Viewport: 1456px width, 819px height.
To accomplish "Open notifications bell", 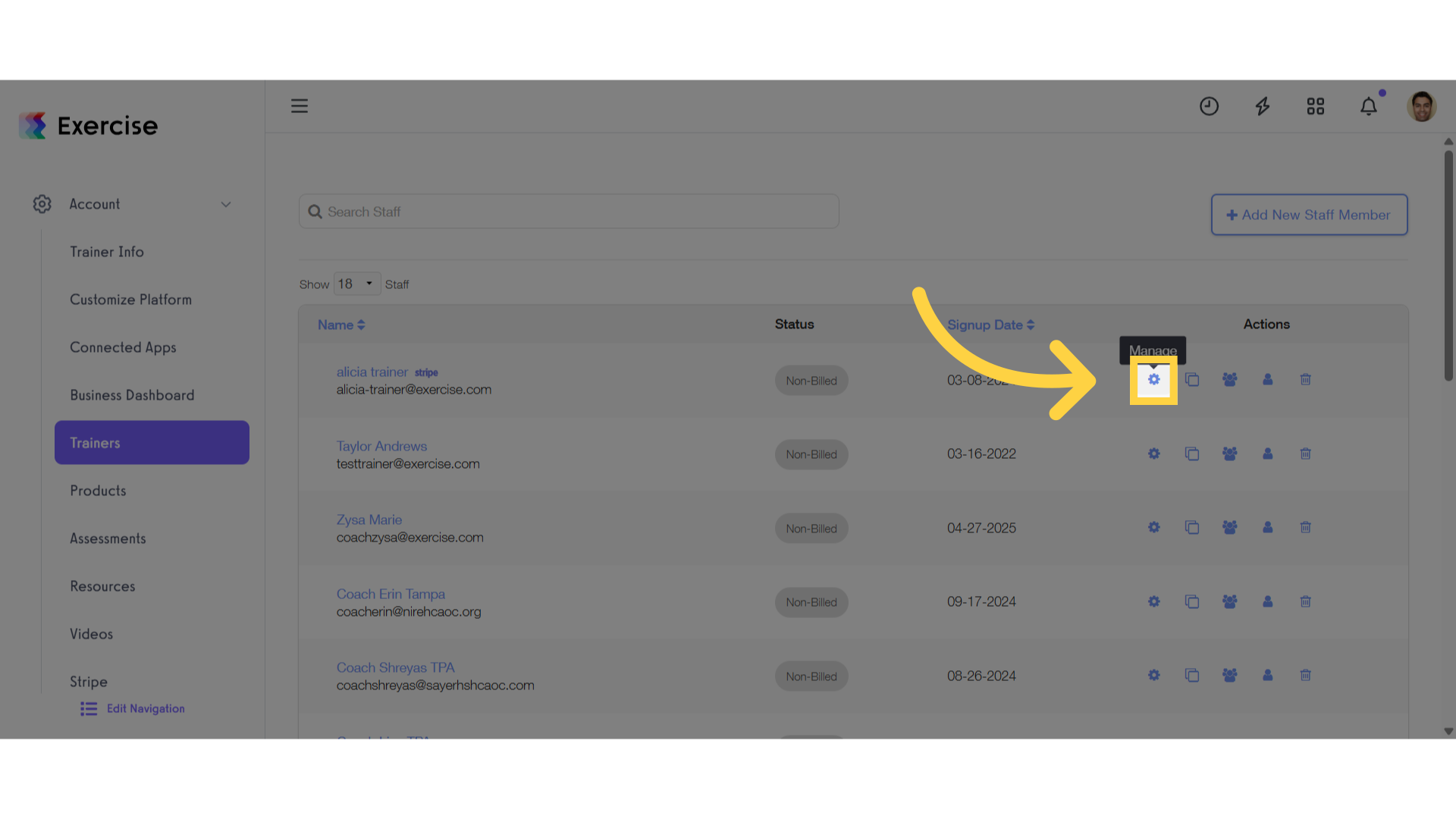I will tap(1369, 106).
